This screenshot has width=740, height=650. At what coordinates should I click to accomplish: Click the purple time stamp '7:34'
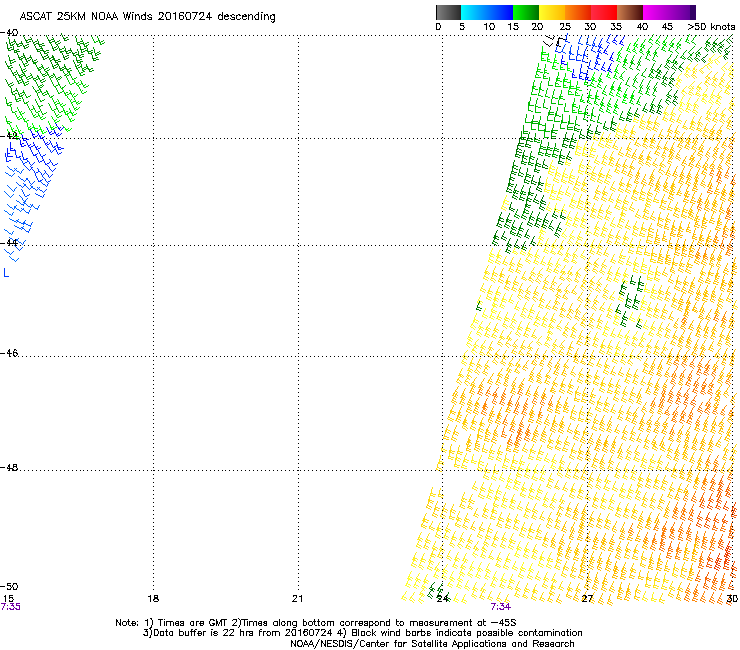point(500,607)
